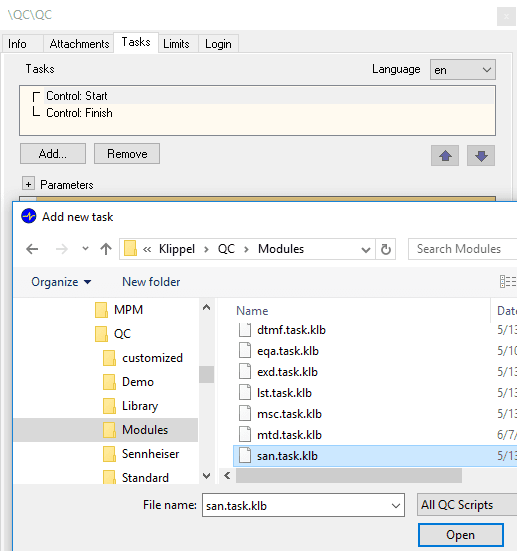Click the Remove task button

pos(127,154)
